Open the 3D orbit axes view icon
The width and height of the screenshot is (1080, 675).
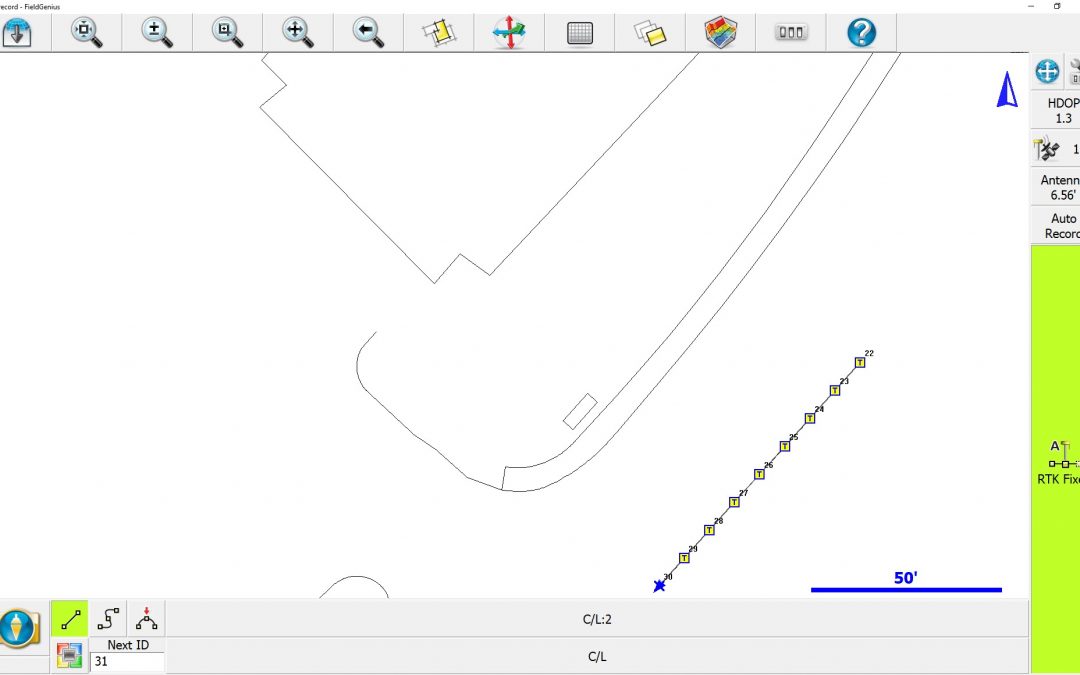(509, 32)
